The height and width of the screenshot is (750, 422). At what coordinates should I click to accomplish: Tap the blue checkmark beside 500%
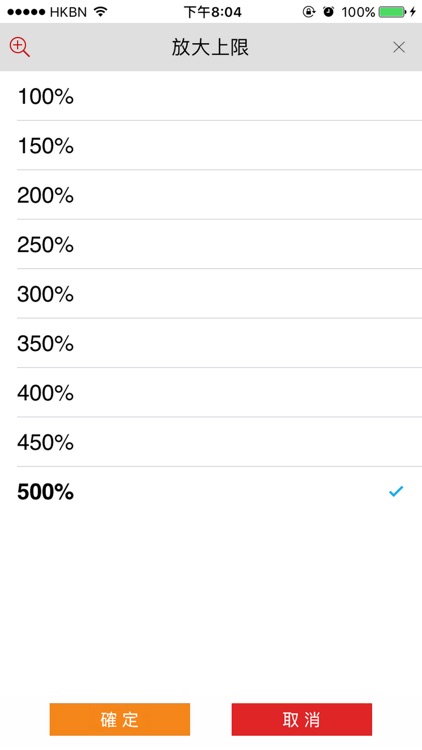click(396, 491)
